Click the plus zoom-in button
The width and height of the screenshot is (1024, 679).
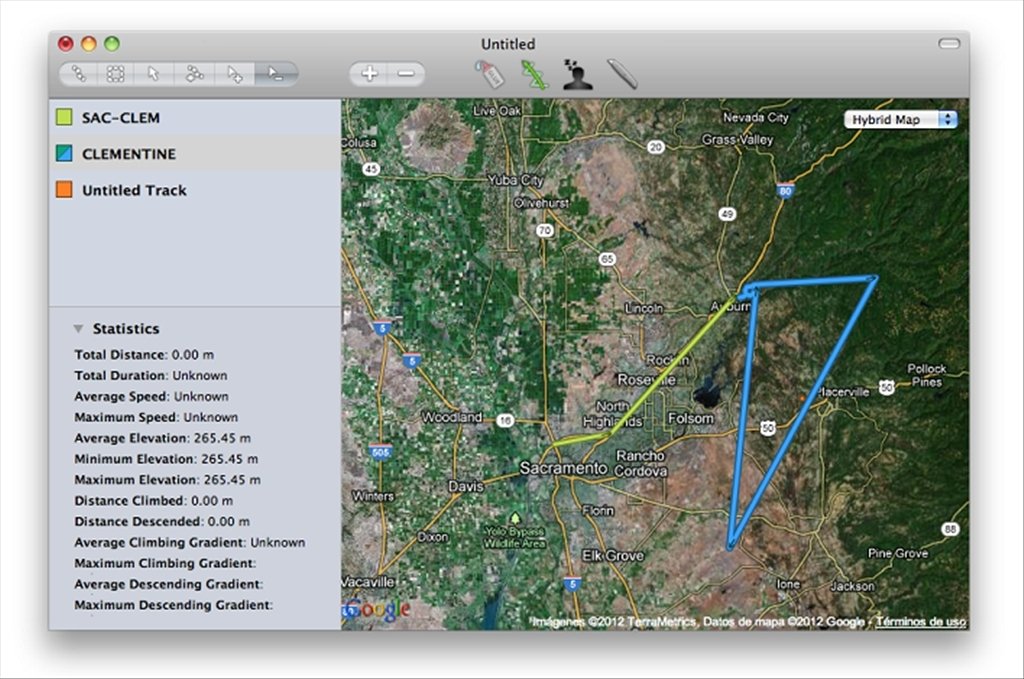pos(369,74)
